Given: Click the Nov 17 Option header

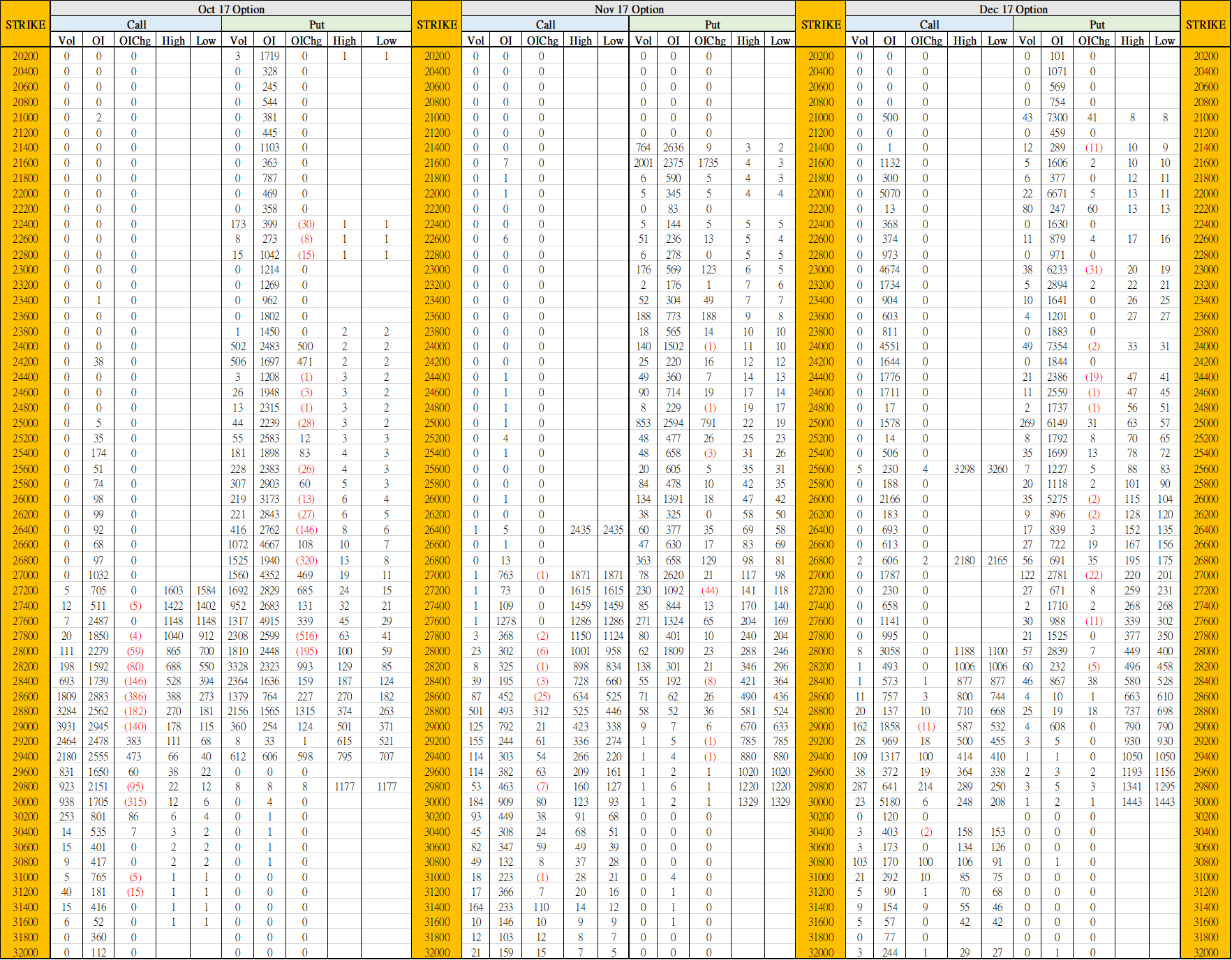Looking at the screenshot, I should pos(628,9).
